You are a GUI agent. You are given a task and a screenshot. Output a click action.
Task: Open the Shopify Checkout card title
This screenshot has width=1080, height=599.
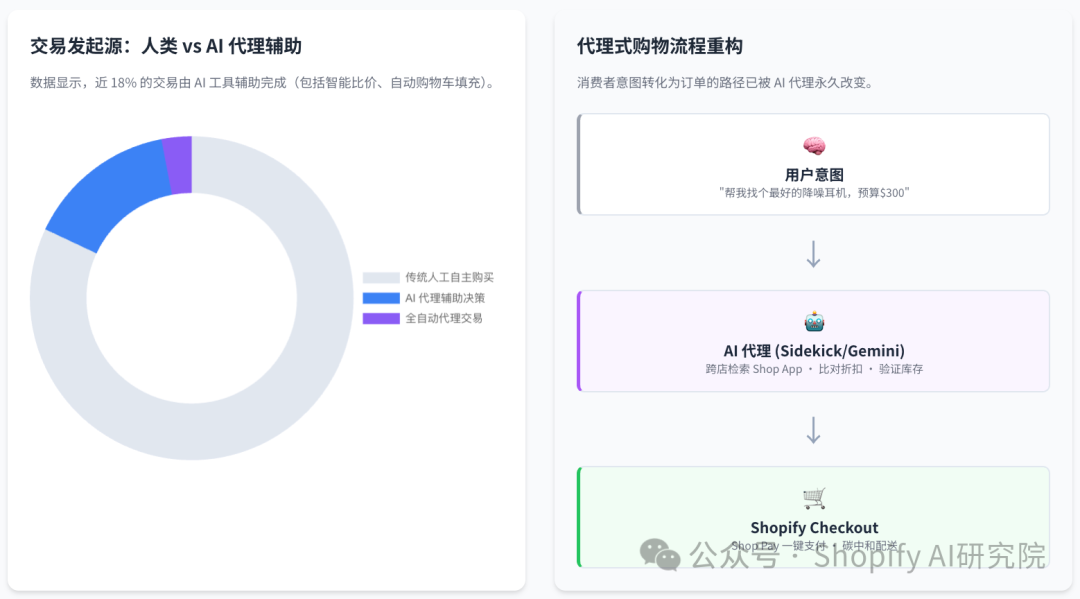(813, 527)
